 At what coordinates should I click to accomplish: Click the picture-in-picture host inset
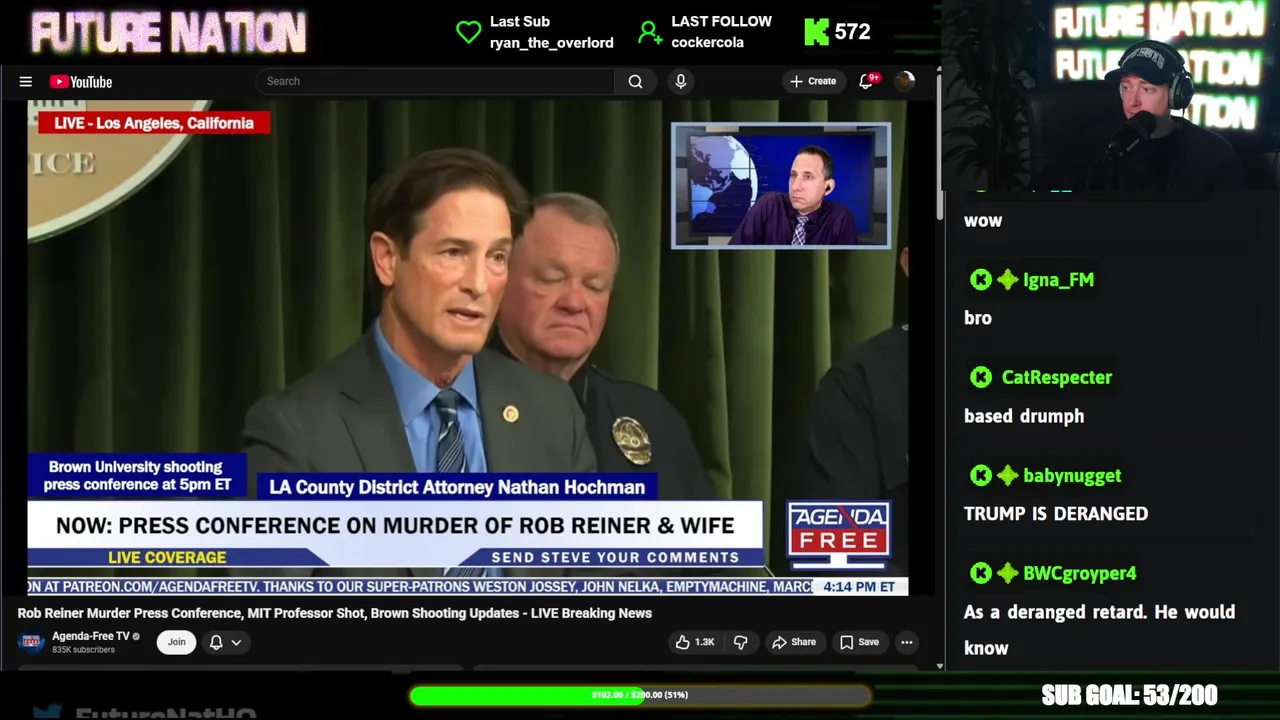point(781,185)
